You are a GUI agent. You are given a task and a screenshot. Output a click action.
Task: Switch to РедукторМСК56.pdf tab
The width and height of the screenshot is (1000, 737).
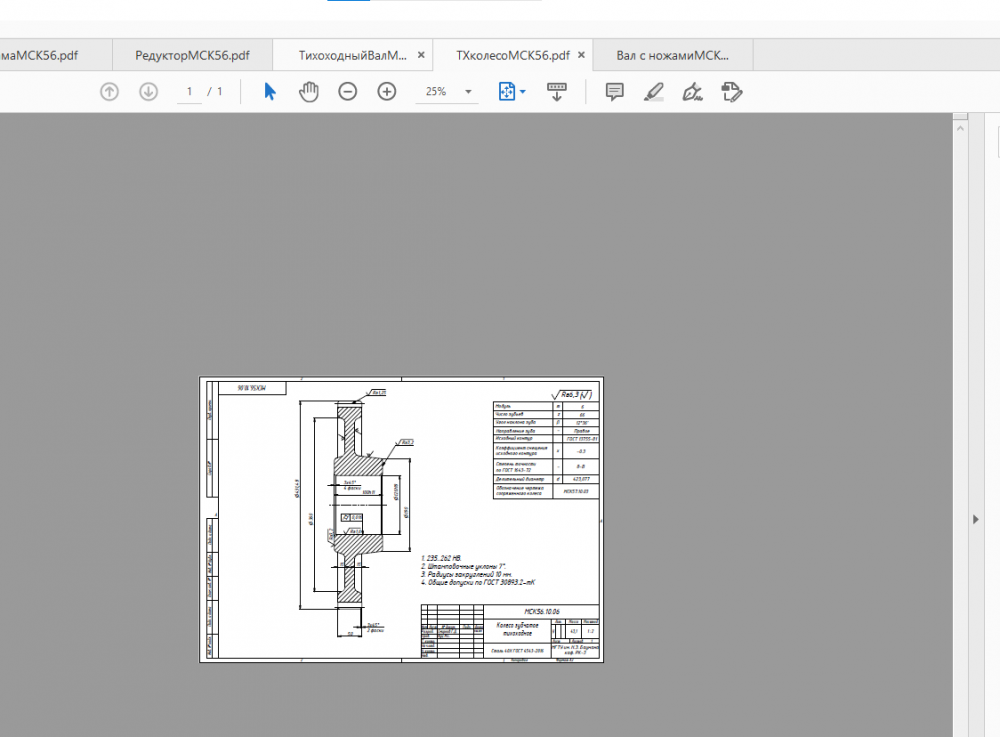pyautogui.click(x=192, y=55)
